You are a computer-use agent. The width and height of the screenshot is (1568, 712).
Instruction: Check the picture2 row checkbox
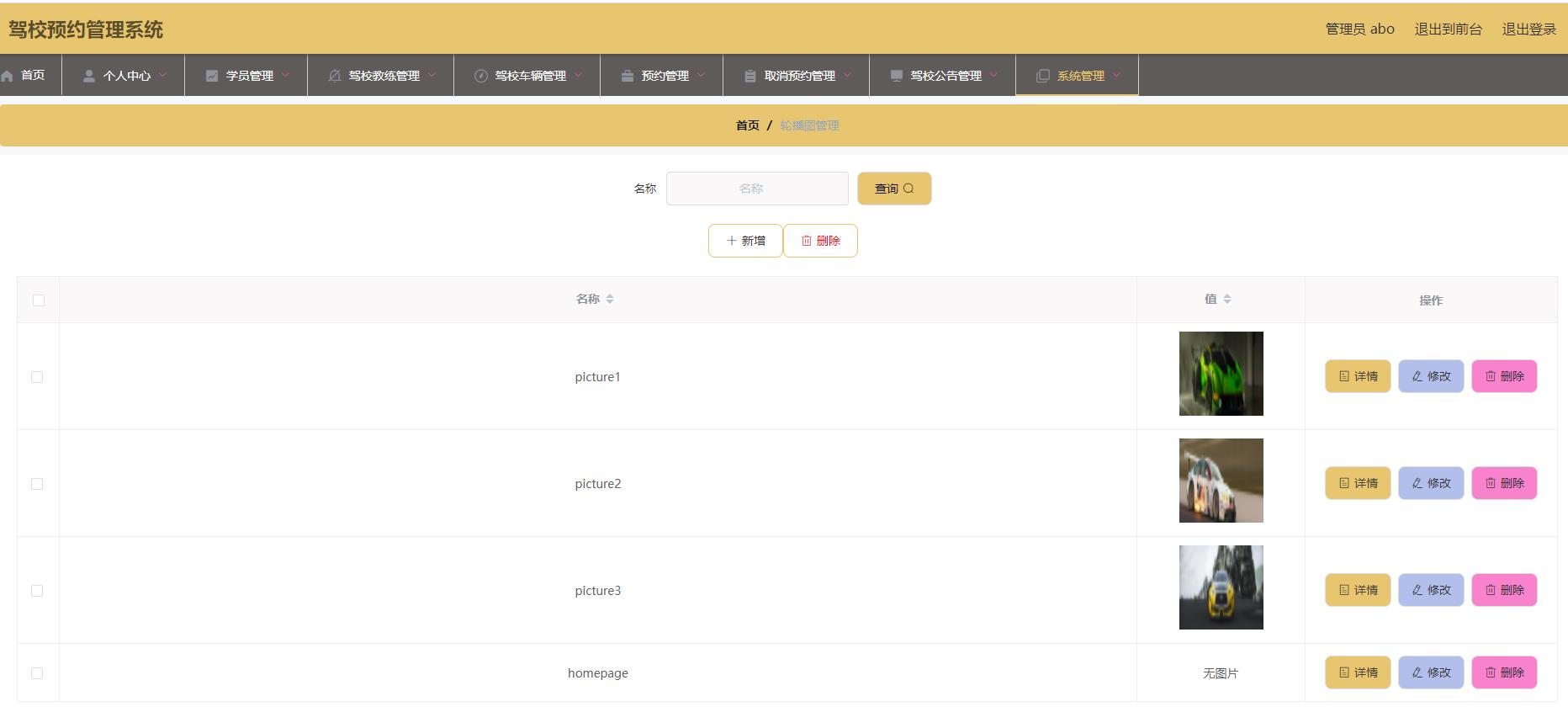(x=37, y=484)
